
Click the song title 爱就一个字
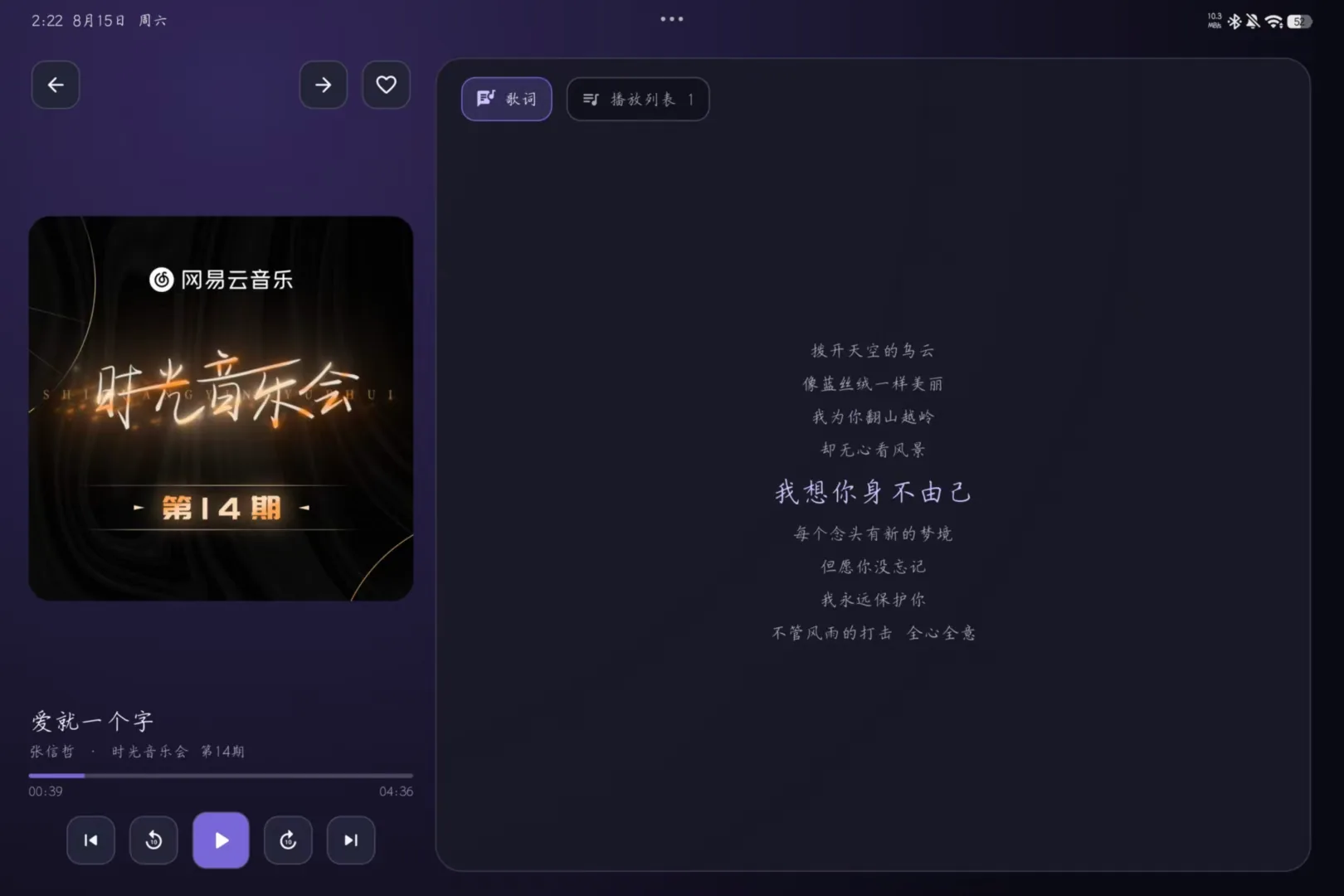tap(92, 721)
